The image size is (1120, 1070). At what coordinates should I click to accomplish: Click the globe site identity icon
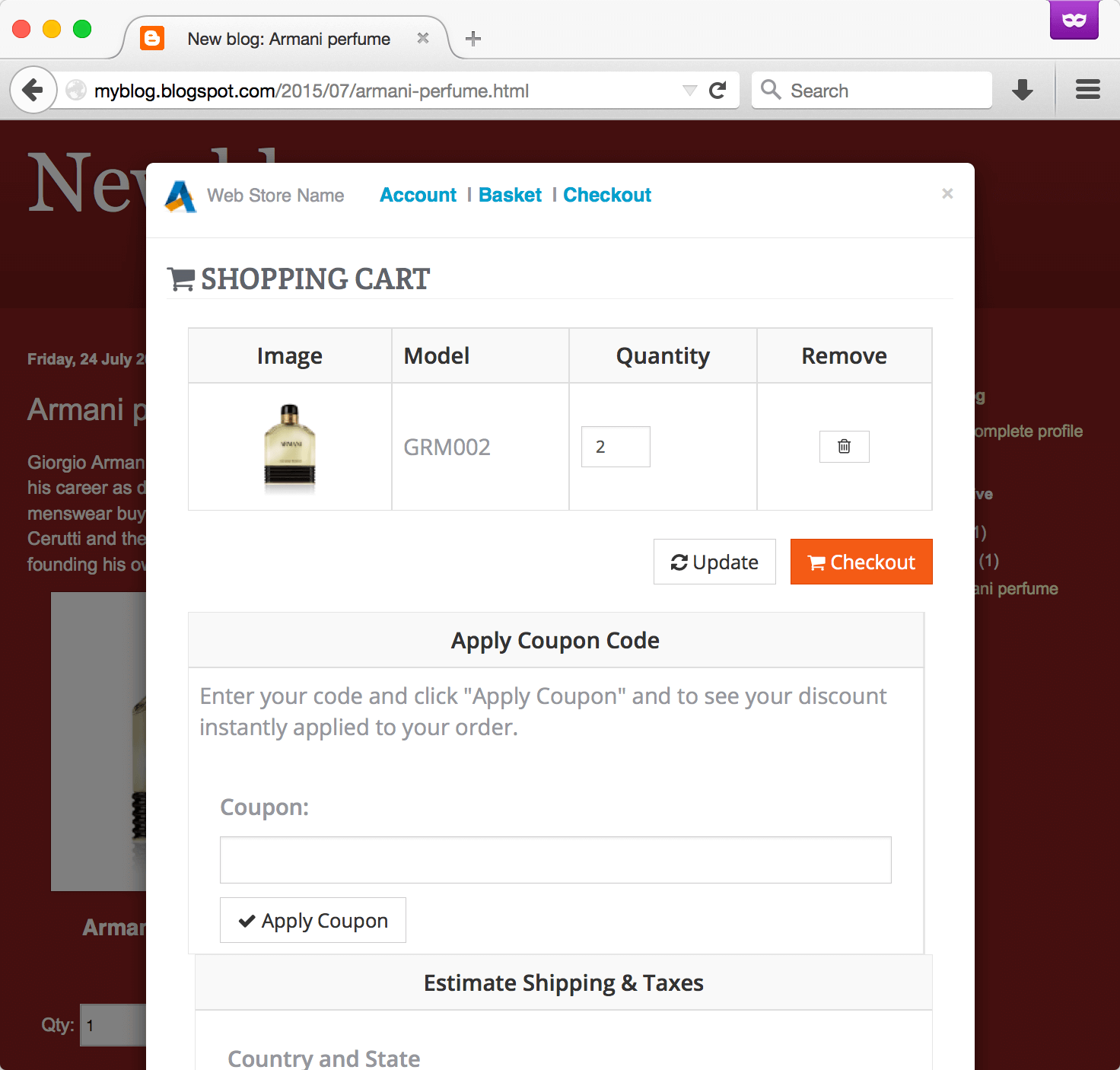76,91
